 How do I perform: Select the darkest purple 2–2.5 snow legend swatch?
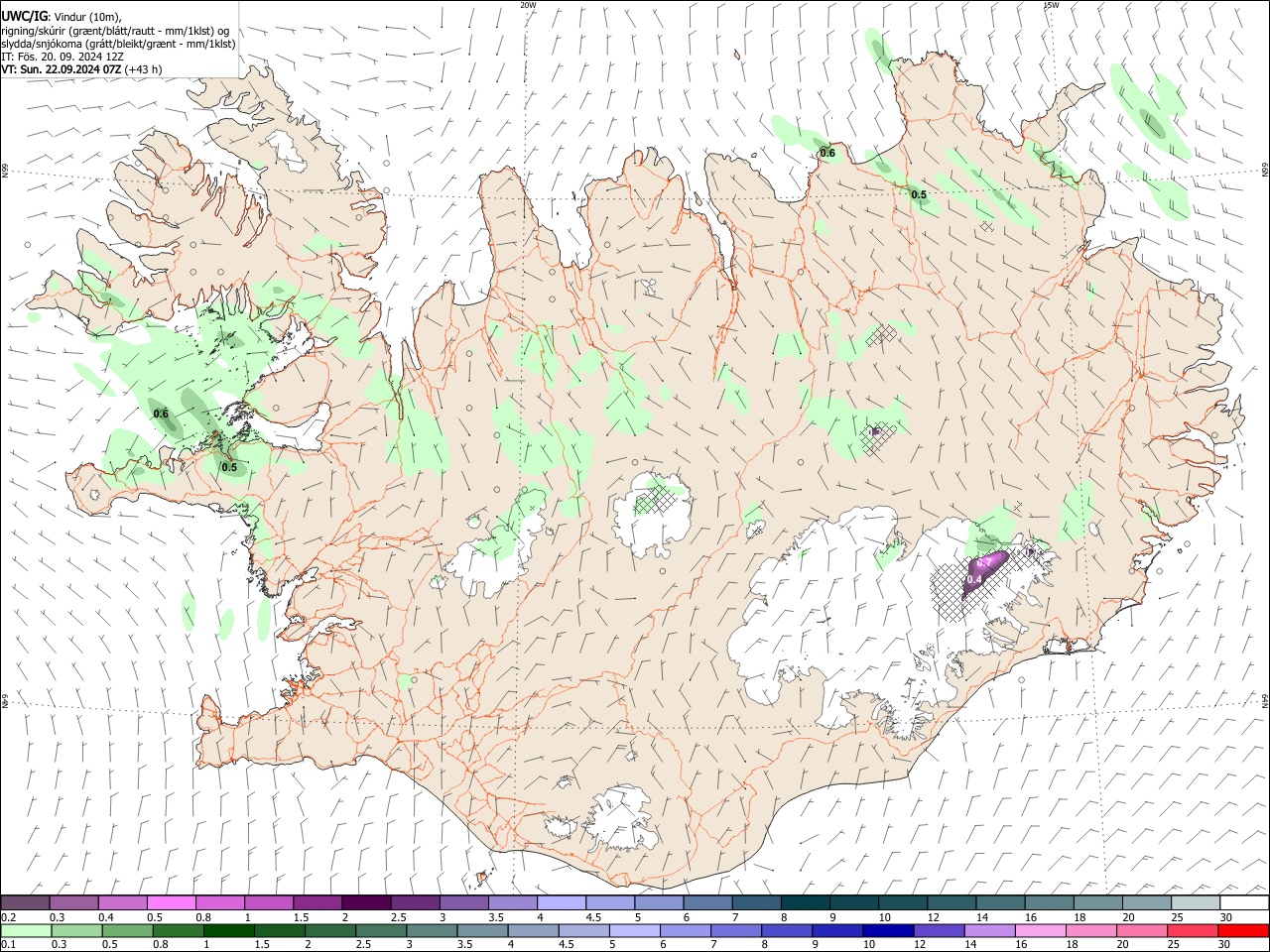(x=365, y=903)
